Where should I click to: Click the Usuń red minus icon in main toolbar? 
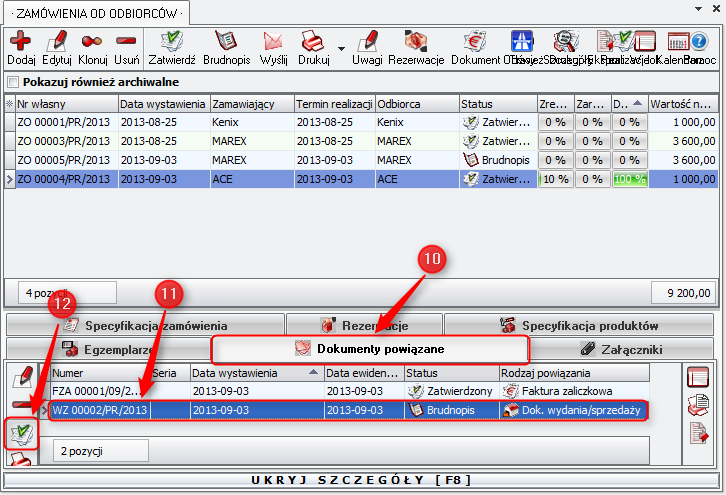click(126, 41)
